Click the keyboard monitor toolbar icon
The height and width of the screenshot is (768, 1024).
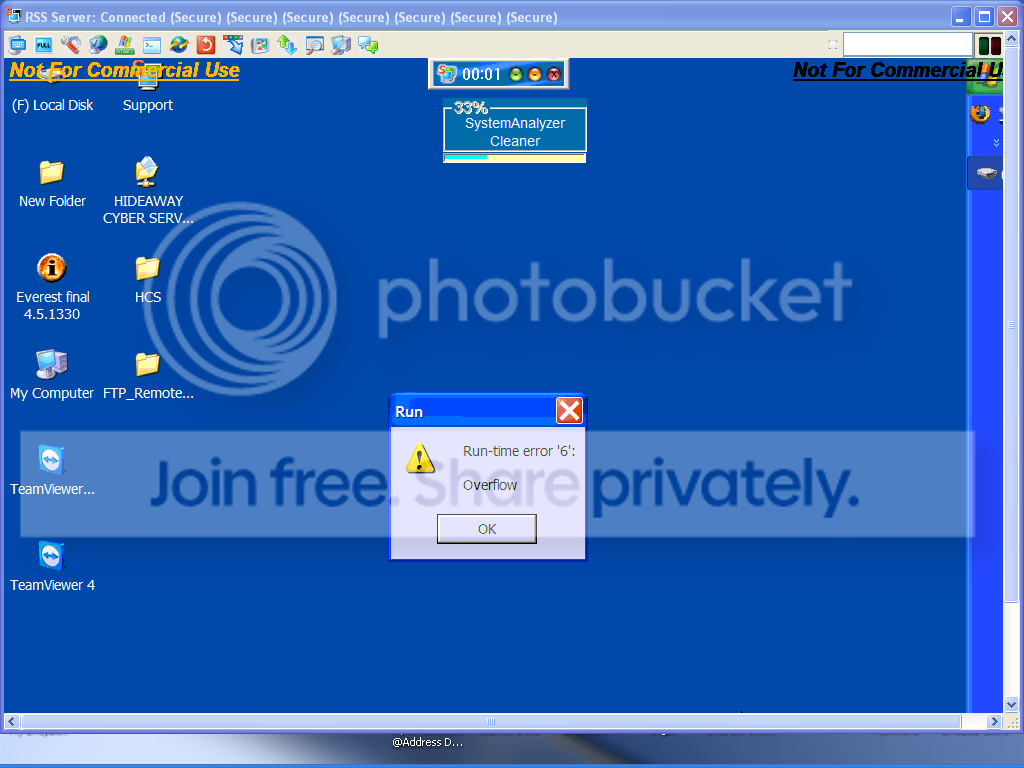tap(18, 45)
